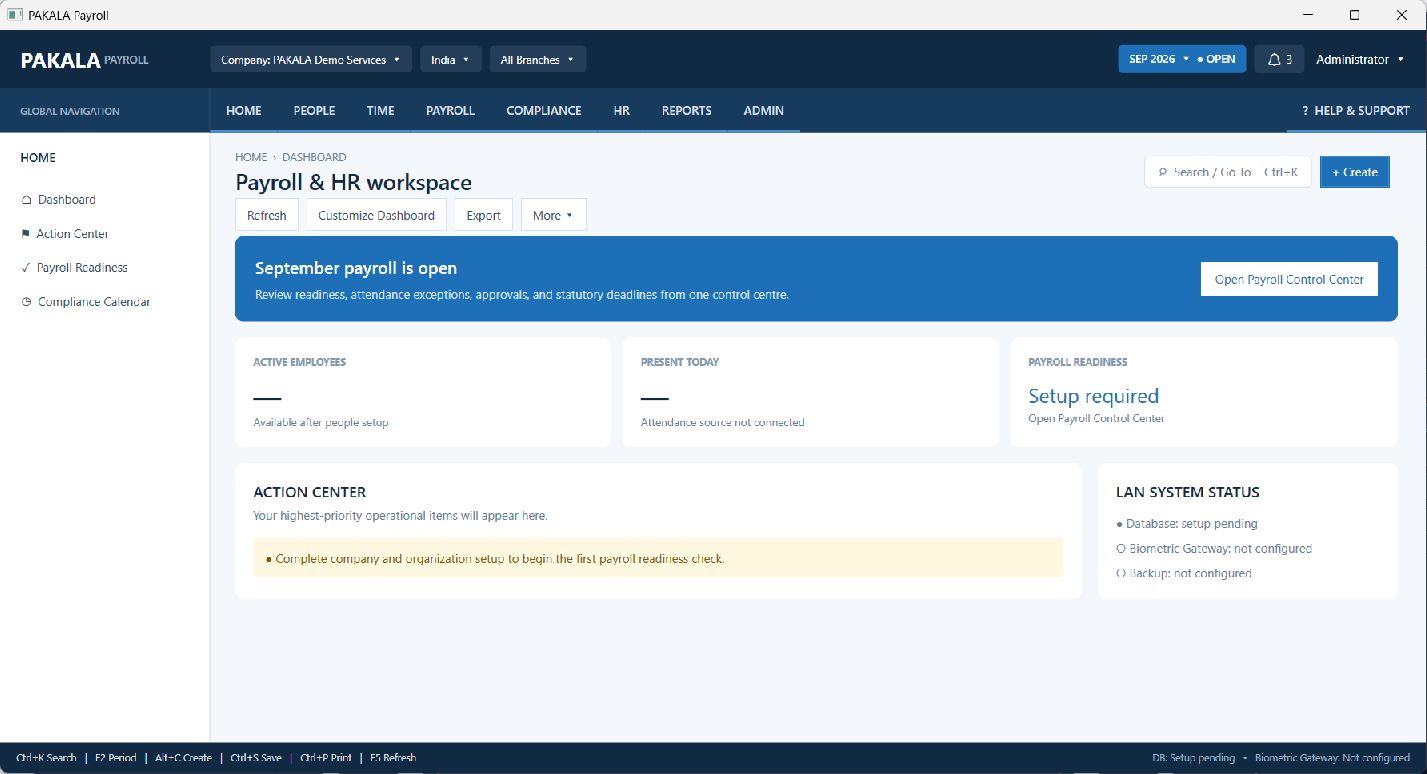
Task: Click the Refresh button
Action: click(x=267, y=215)
